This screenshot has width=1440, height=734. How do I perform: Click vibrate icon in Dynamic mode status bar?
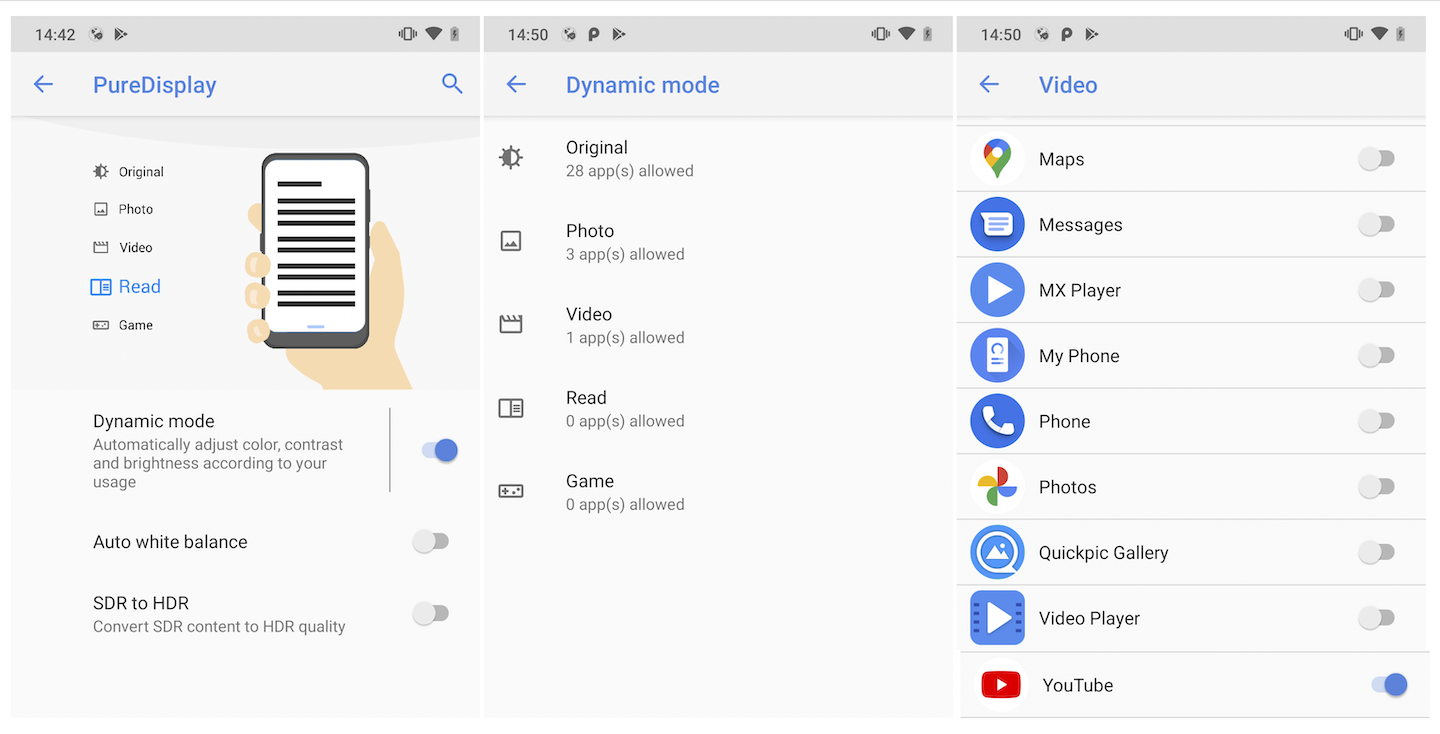[880, 33]
